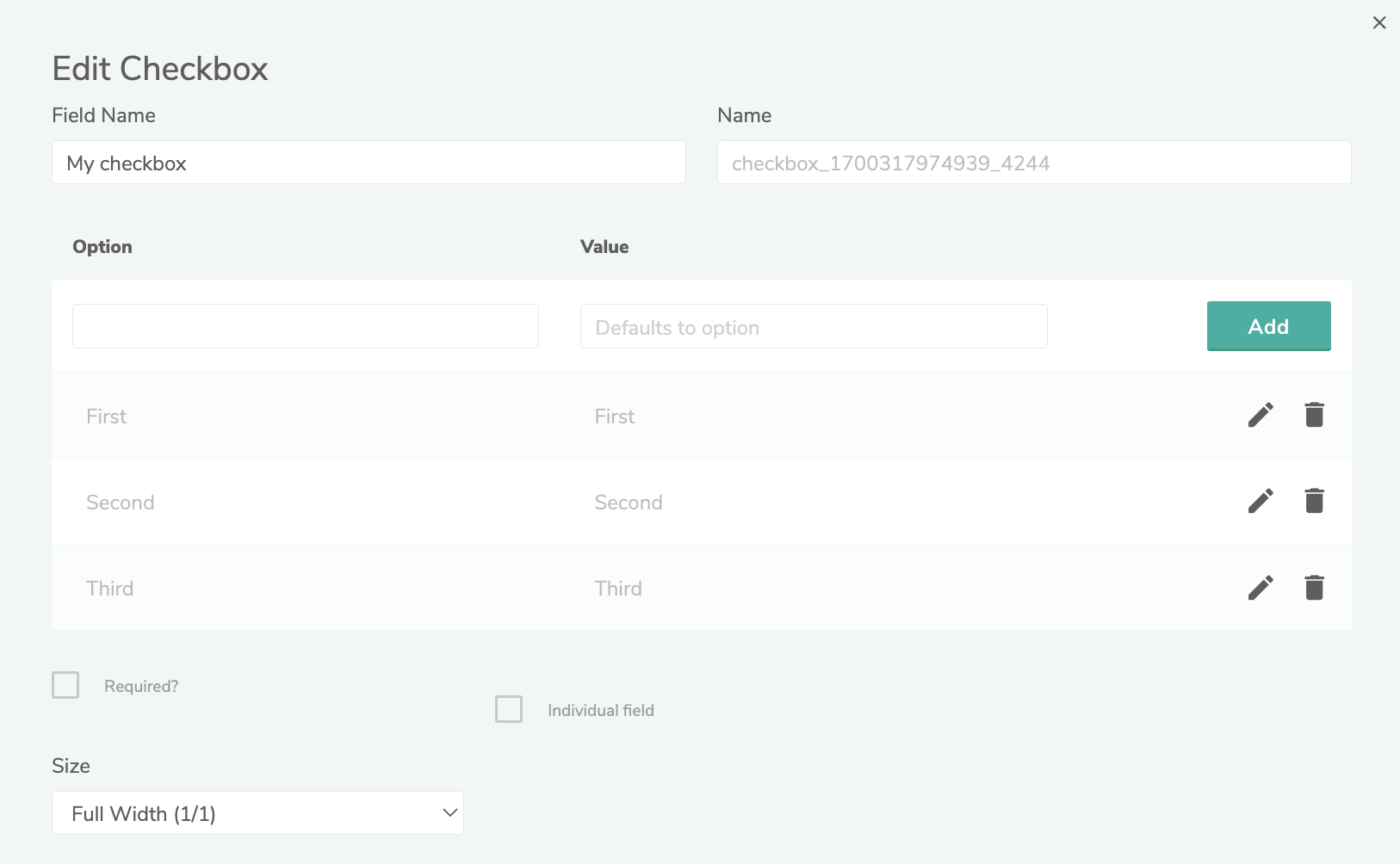Edit the First option row
This screenshot has height=864, width=1400.
(1261, 416)
